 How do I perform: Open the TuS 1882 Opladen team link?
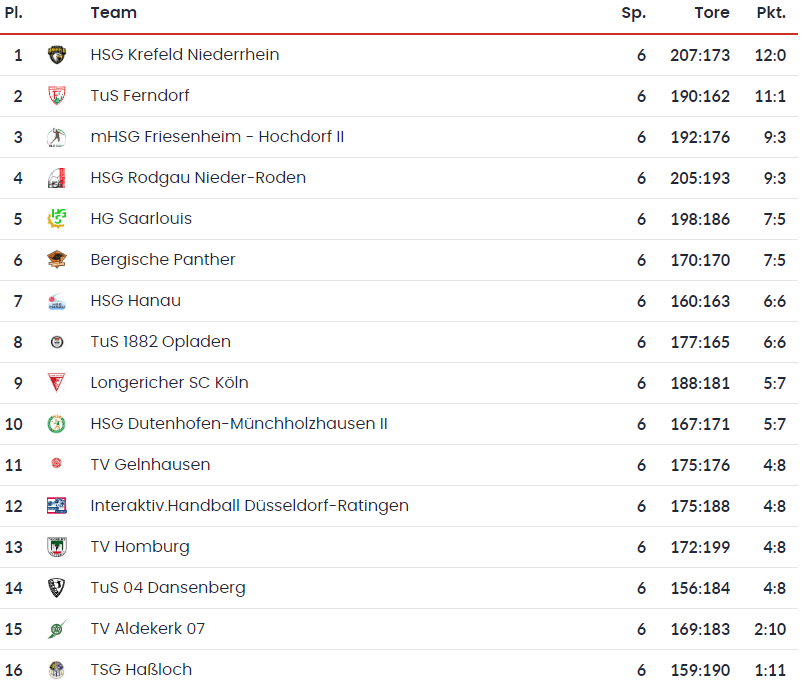[160, 342]
